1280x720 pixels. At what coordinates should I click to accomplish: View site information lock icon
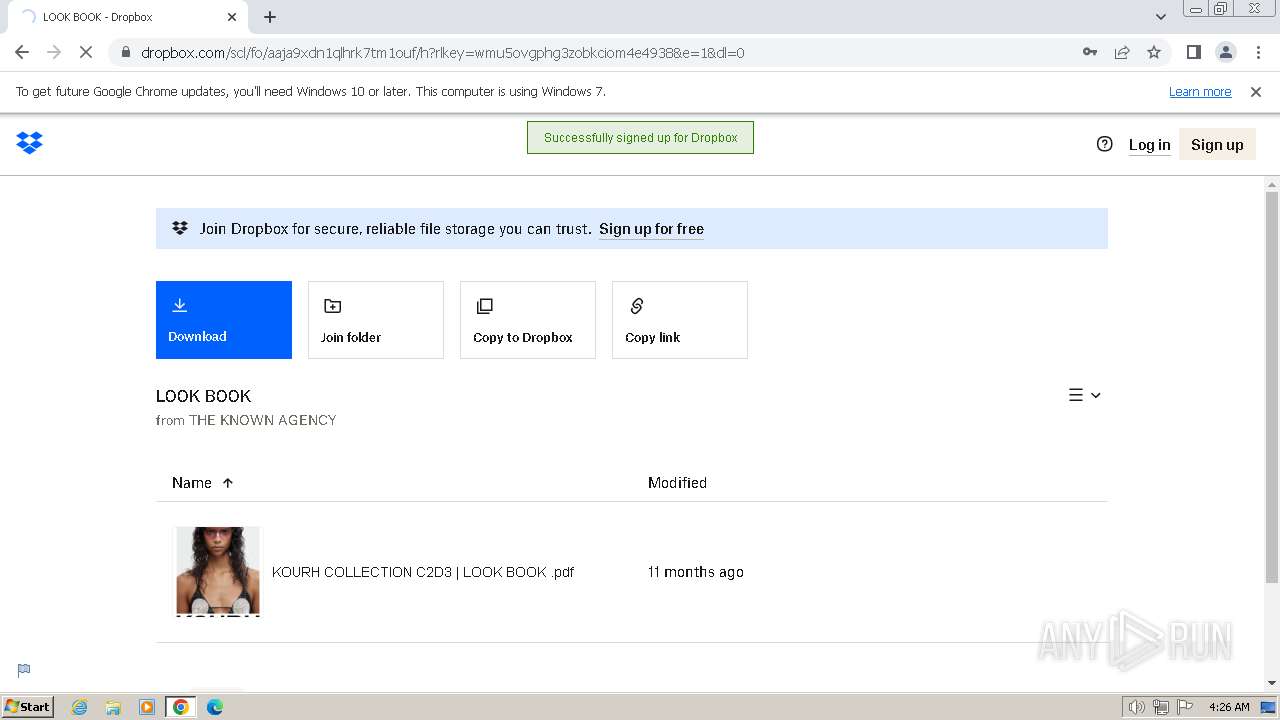tap(125, 52)
